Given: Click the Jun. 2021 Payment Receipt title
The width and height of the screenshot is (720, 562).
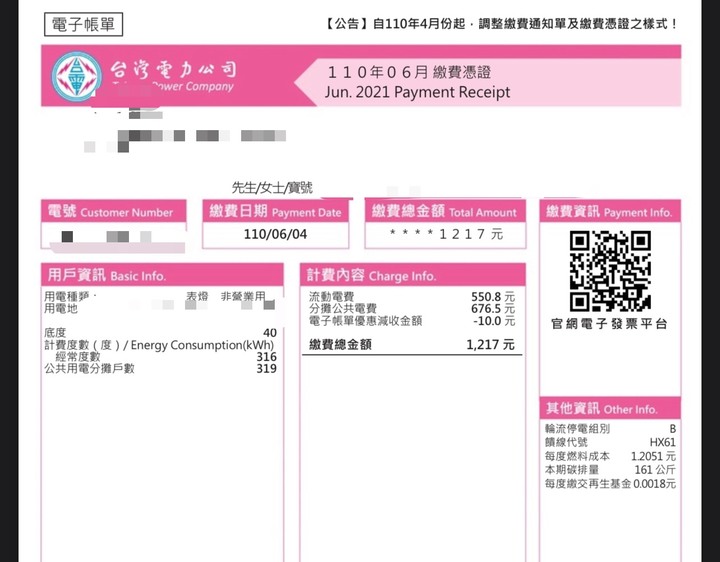Looking at the screenshot, I should (417, 92).
